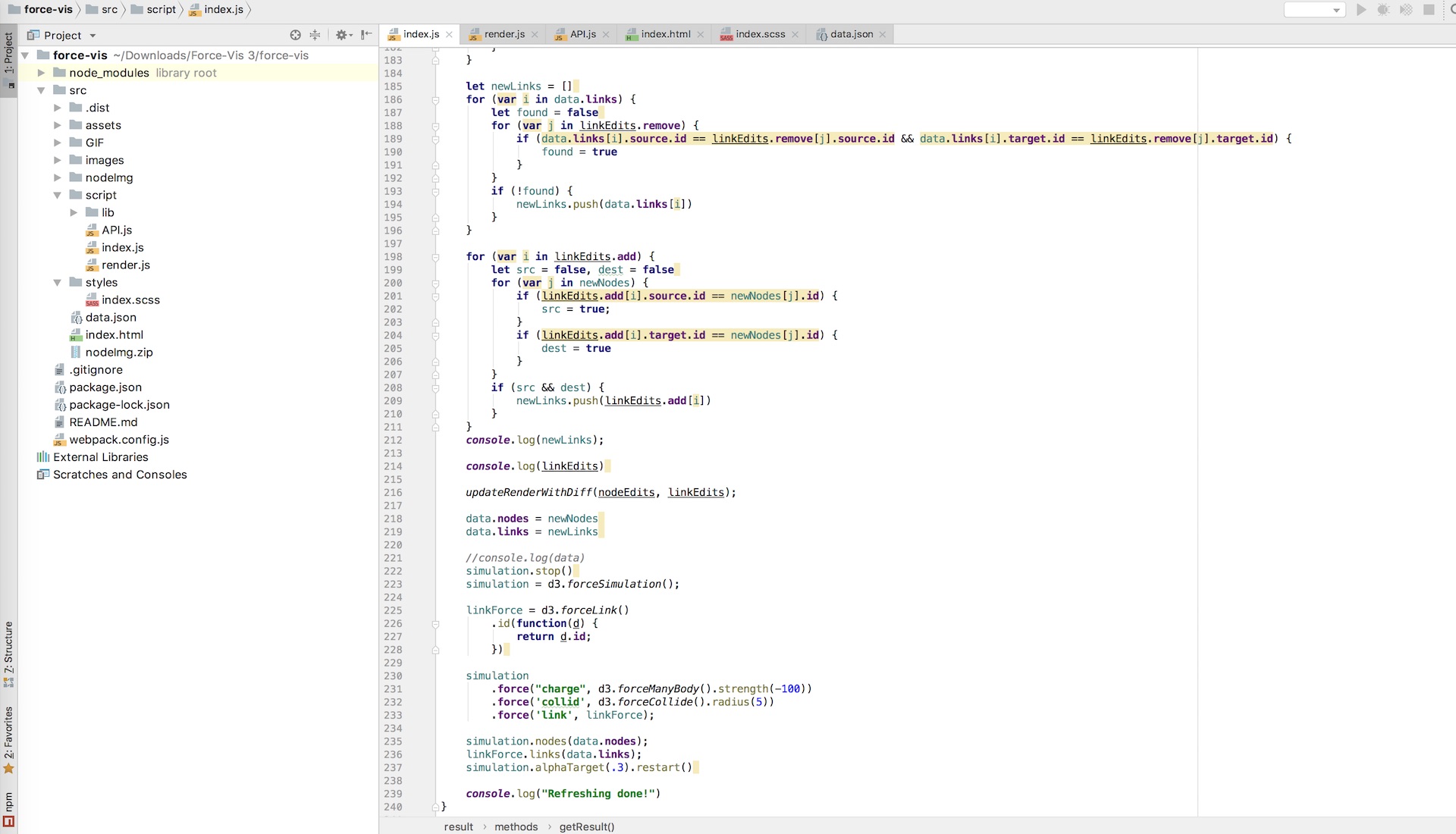
Task: Expand the .dist folder
Action: click(57, 108)
